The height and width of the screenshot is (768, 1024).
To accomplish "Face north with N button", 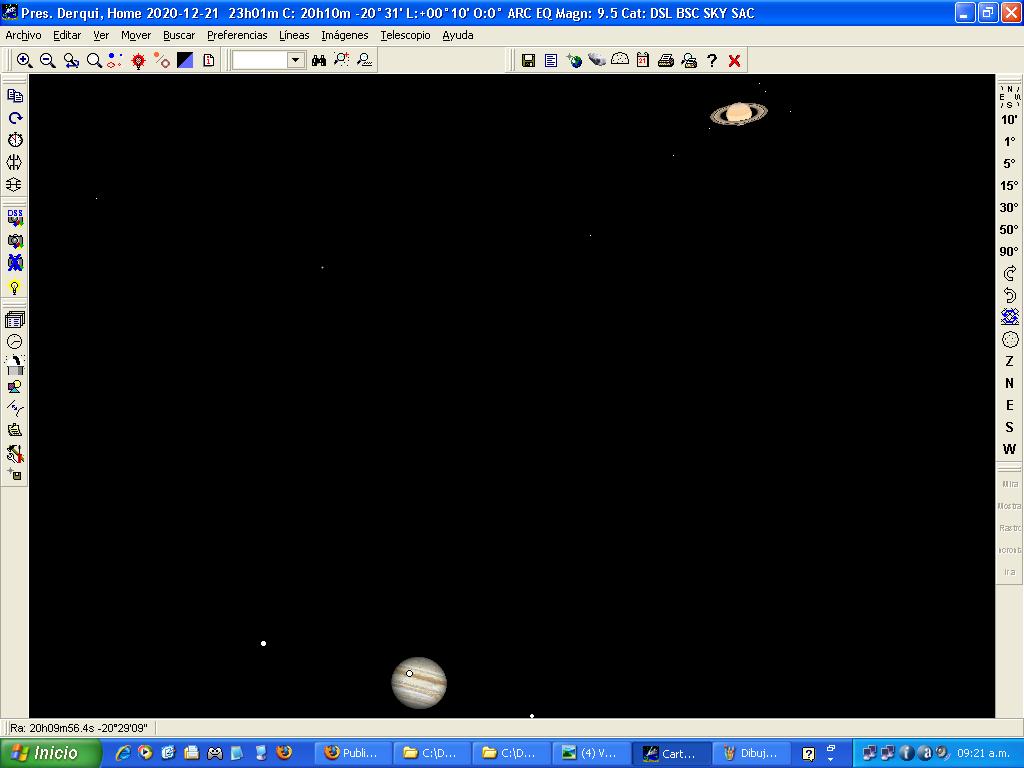I will click(1010, 383).
